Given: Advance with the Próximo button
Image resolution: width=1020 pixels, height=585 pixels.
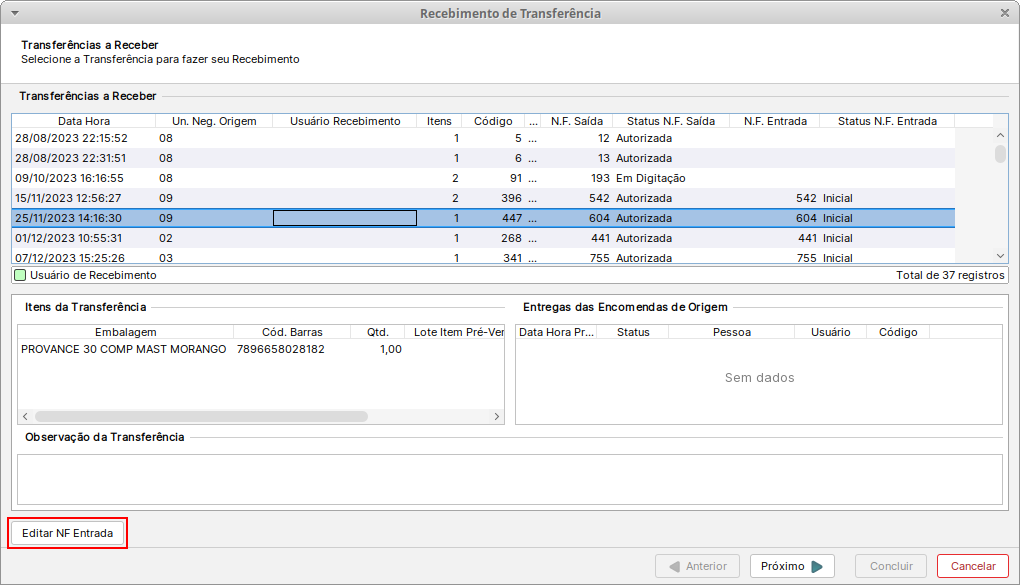Looking at the screenshot, I should click(792, 566).
